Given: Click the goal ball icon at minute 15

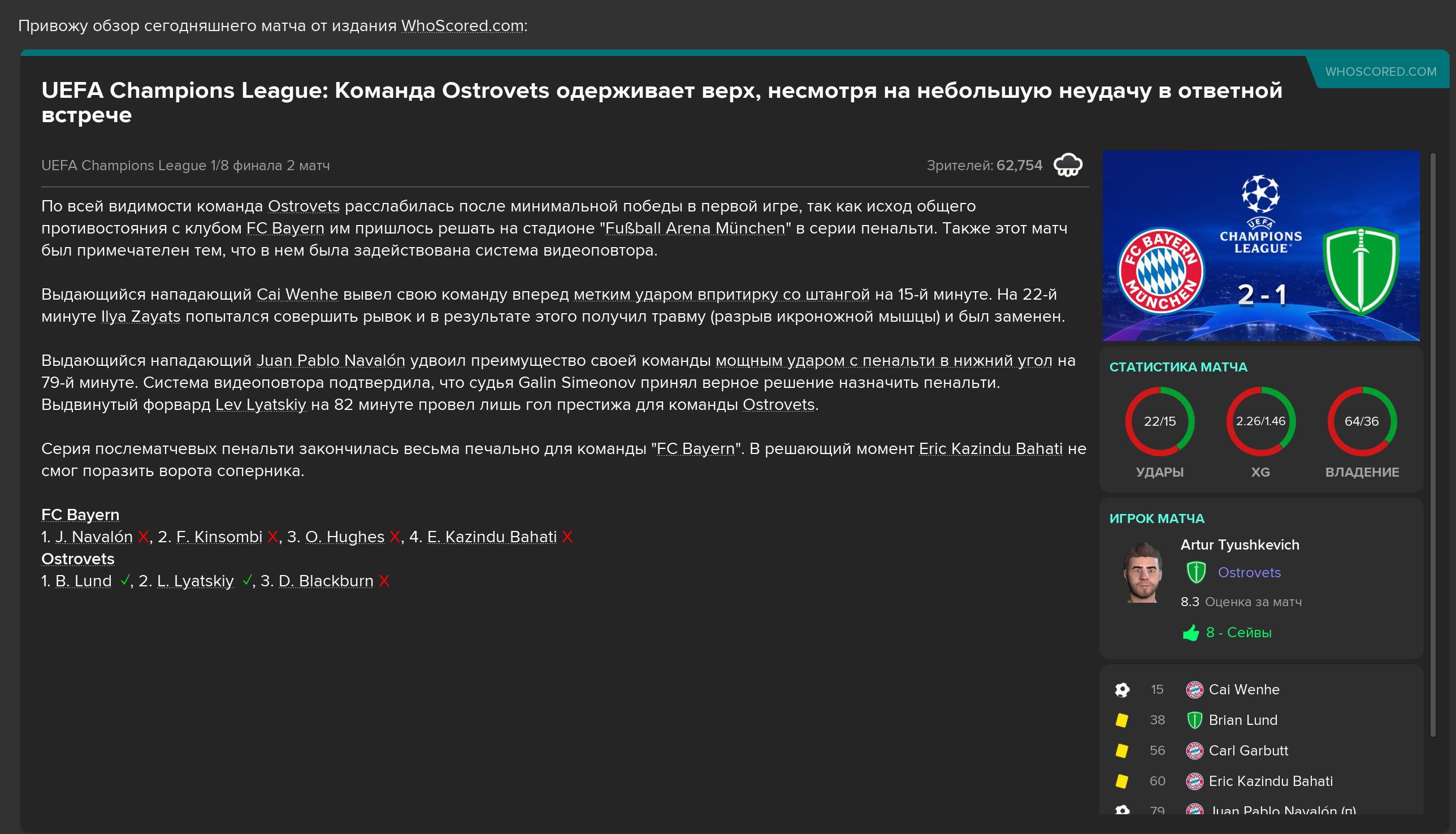Looking at the screenshot, I should coord(1122,690).
